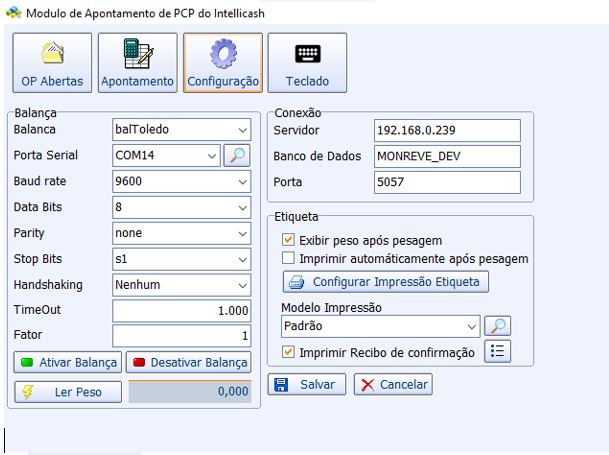Click magnifier icon next to Porta Serial
Viewport: 609px width, 455px height.
(237, 155)
